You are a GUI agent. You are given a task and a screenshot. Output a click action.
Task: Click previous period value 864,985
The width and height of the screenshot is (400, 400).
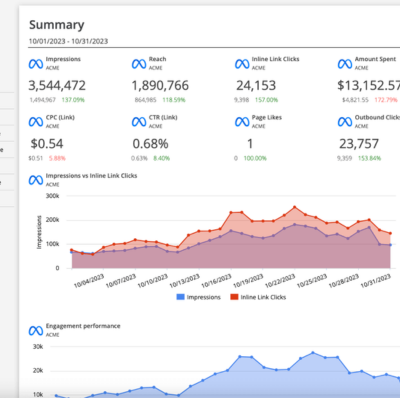pyautogui.click(x=146, y=100)
